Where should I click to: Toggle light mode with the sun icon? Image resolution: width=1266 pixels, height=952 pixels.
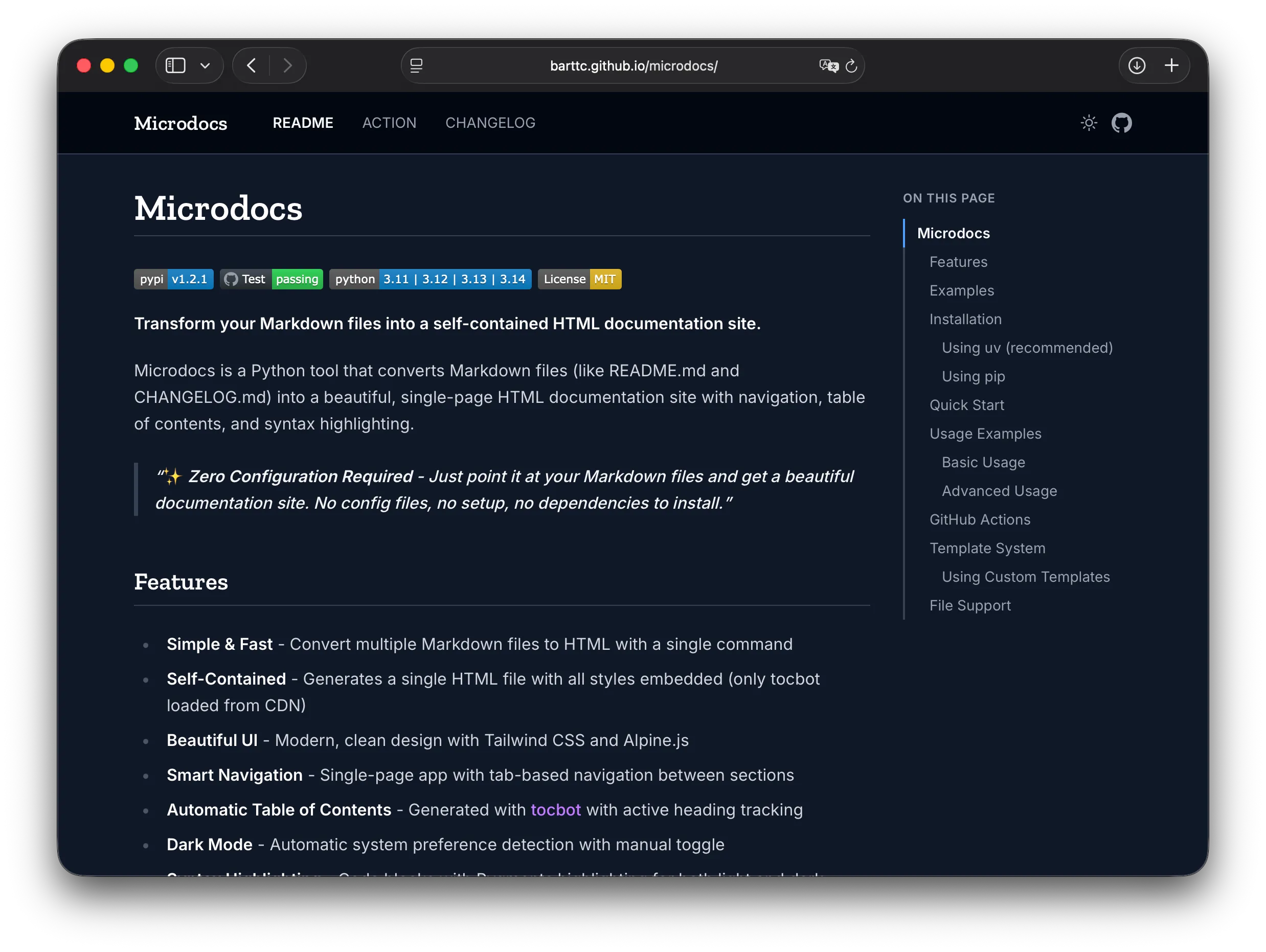coord(1089,123)
